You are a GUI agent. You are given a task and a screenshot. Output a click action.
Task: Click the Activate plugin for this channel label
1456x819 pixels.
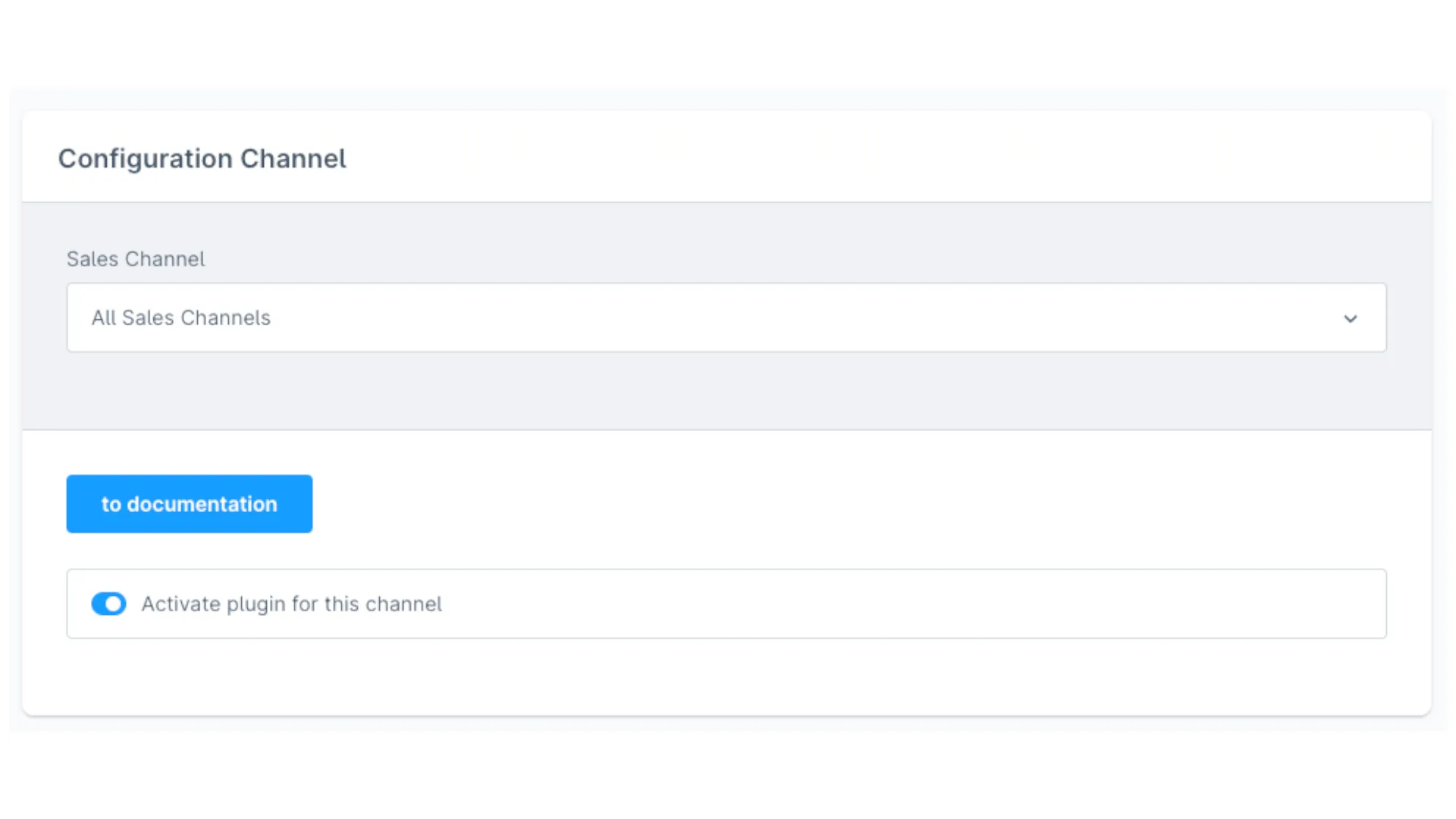pyautogui.click(x=290, y=604)
